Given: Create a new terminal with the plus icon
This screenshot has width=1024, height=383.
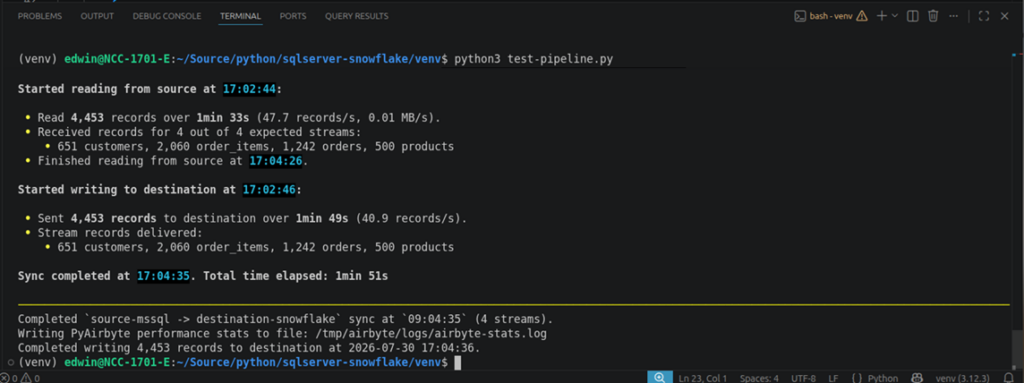Looking at the screenshot, I should pyautogui.click(x=882, y=16).
